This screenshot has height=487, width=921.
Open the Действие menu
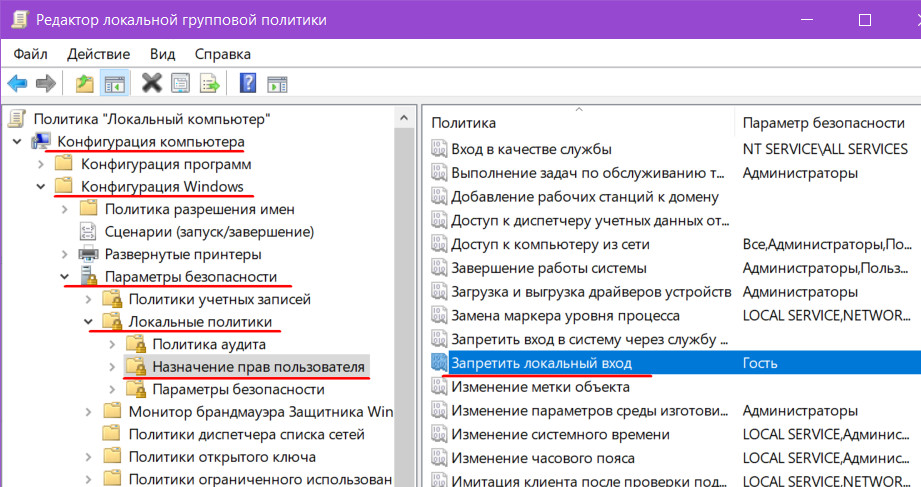[99, 53]
